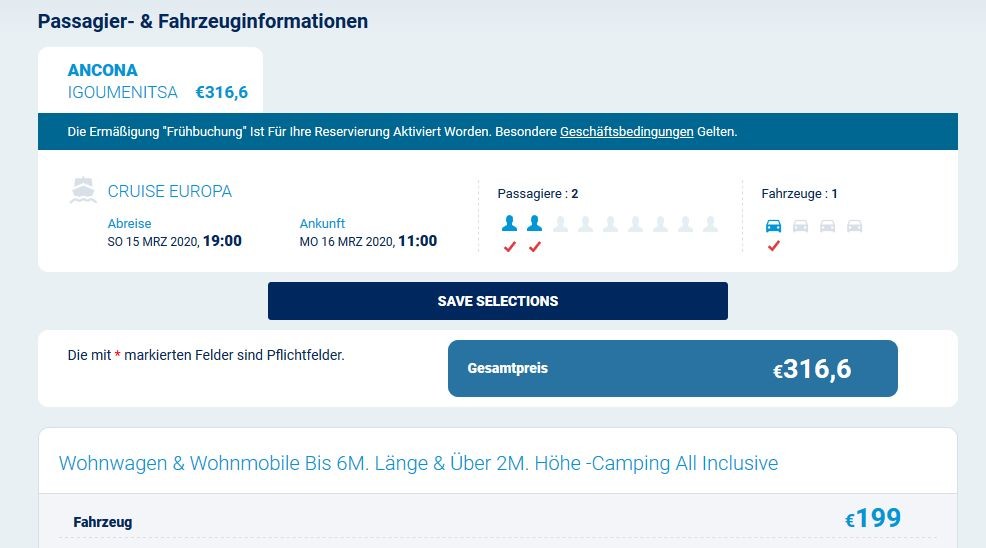Click the blue active vehicle car icon
986x548 pixels.
point(773,225)
